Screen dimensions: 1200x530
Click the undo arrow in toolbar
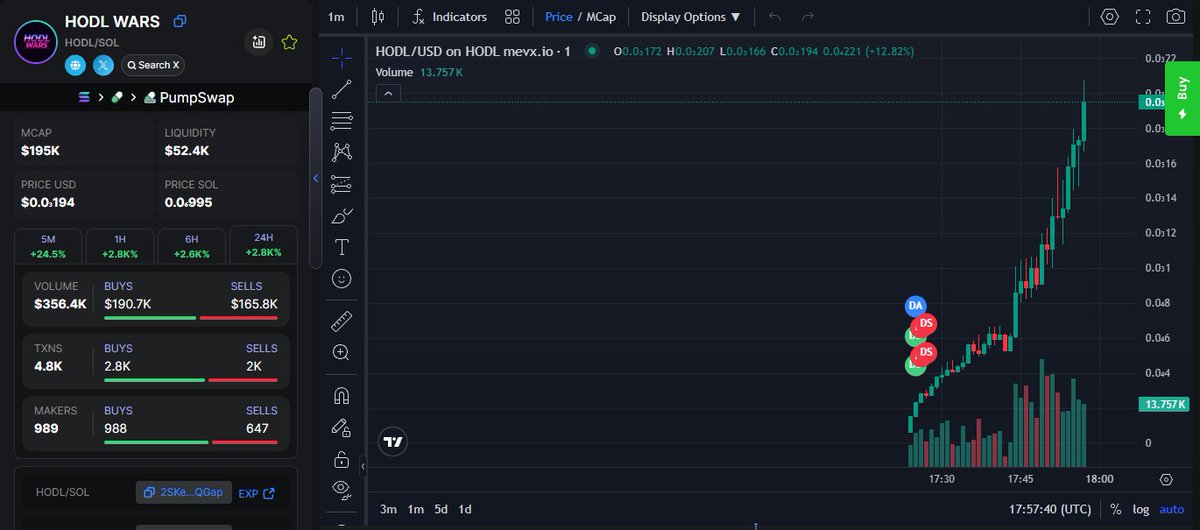[775, 17]
